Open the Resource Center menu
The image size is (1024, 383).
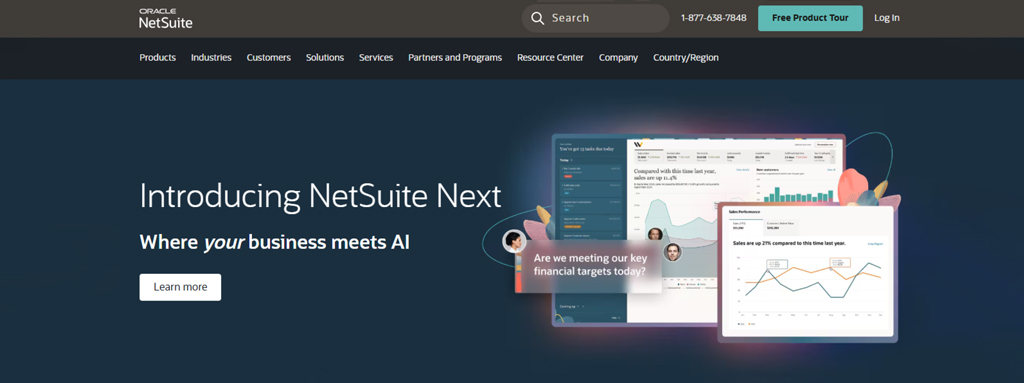[x=551, y=58]
